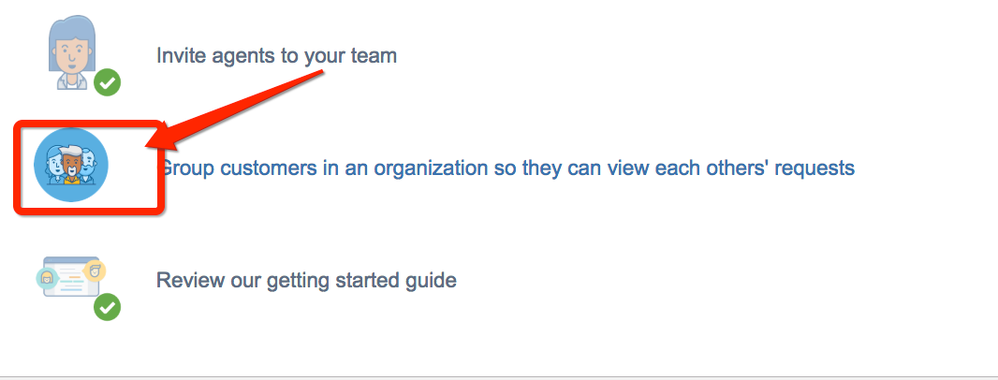Image resolution: width=998 pixels, height=380 pixels.
Task: Open the getting started guide window icon
Action: pos(67,279)
